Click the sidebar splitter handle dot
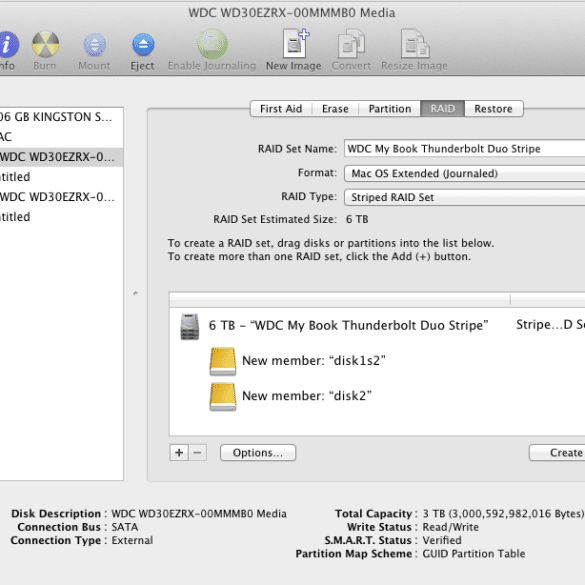This screenshot has width=585, height=585. (x=135, y=294)
